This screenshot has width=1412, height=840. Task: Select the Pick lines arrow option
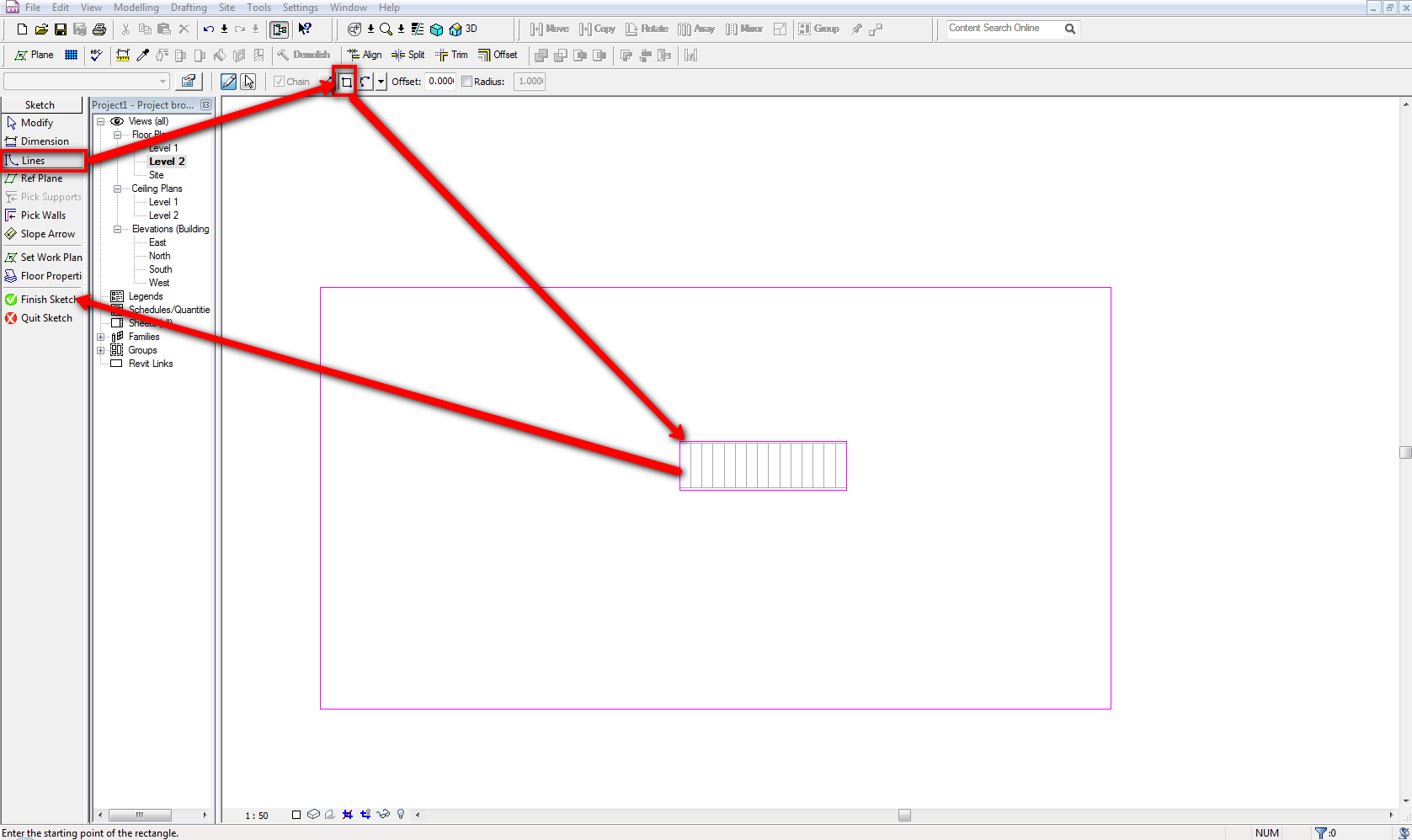248,82
